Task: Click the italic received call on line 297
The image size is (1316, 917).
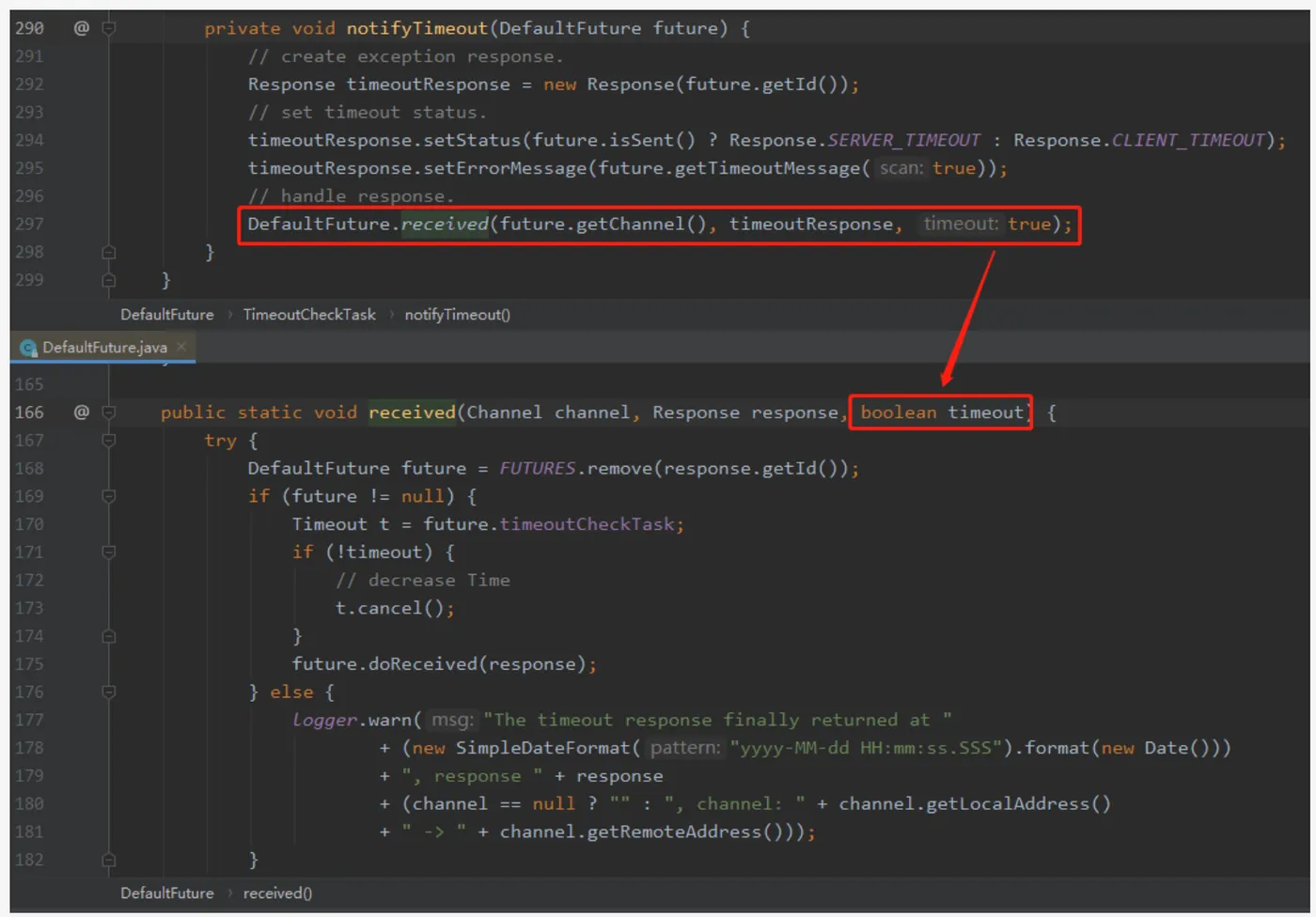Action: coord(445,225)
